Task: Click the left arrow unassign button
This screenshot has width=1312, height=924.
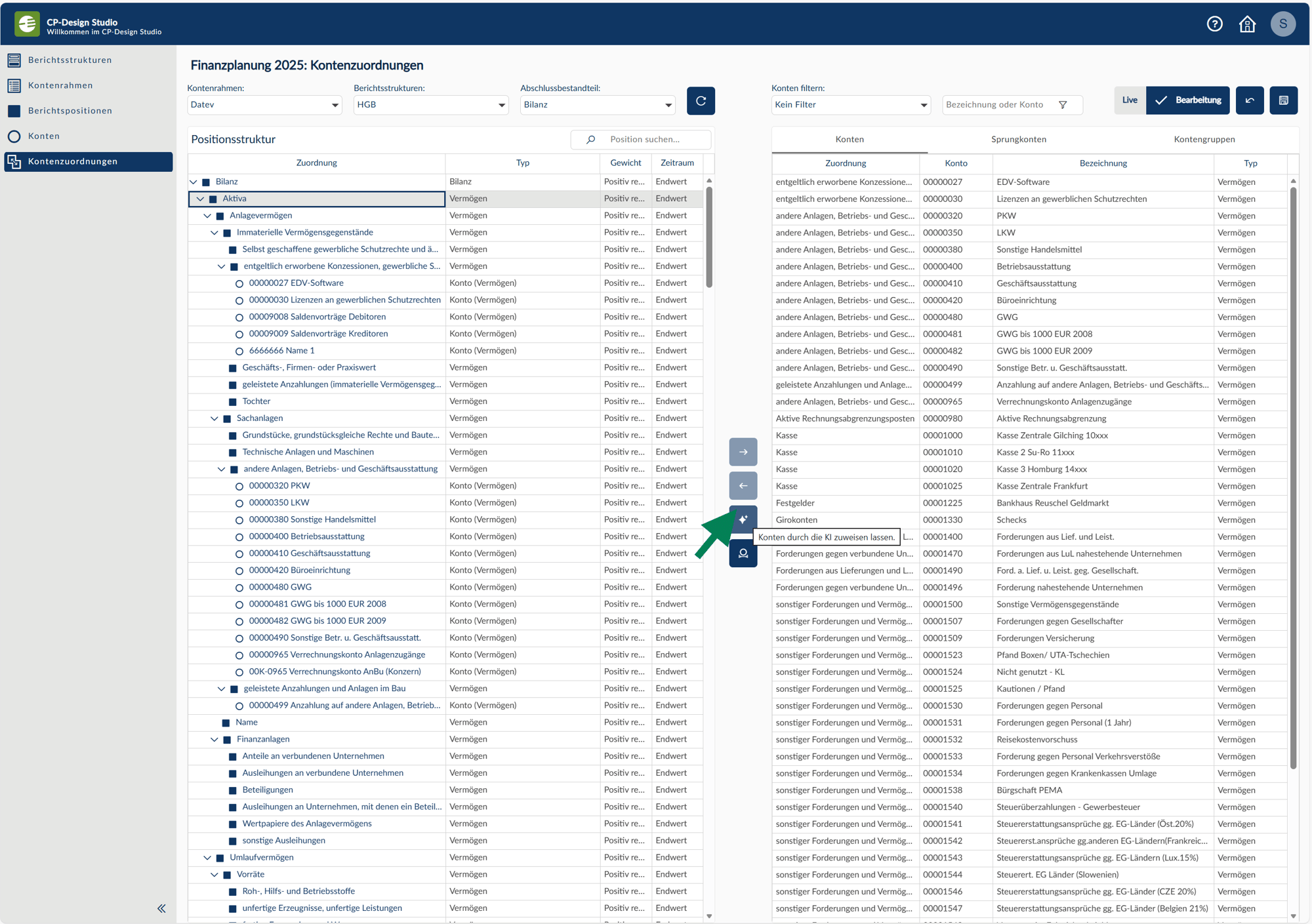Action: [743, 486]
